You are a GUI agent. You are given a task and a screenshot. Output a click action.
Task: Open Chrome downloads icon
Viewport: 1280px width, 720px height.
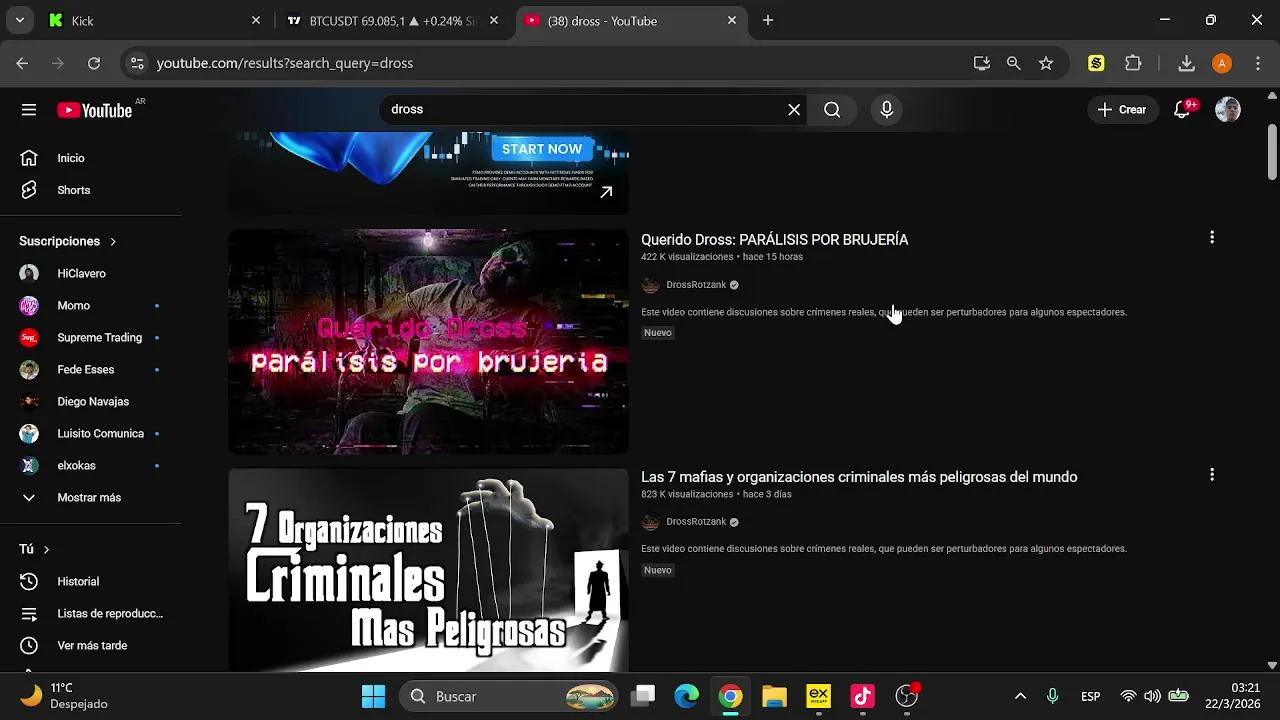(1186, 63)
